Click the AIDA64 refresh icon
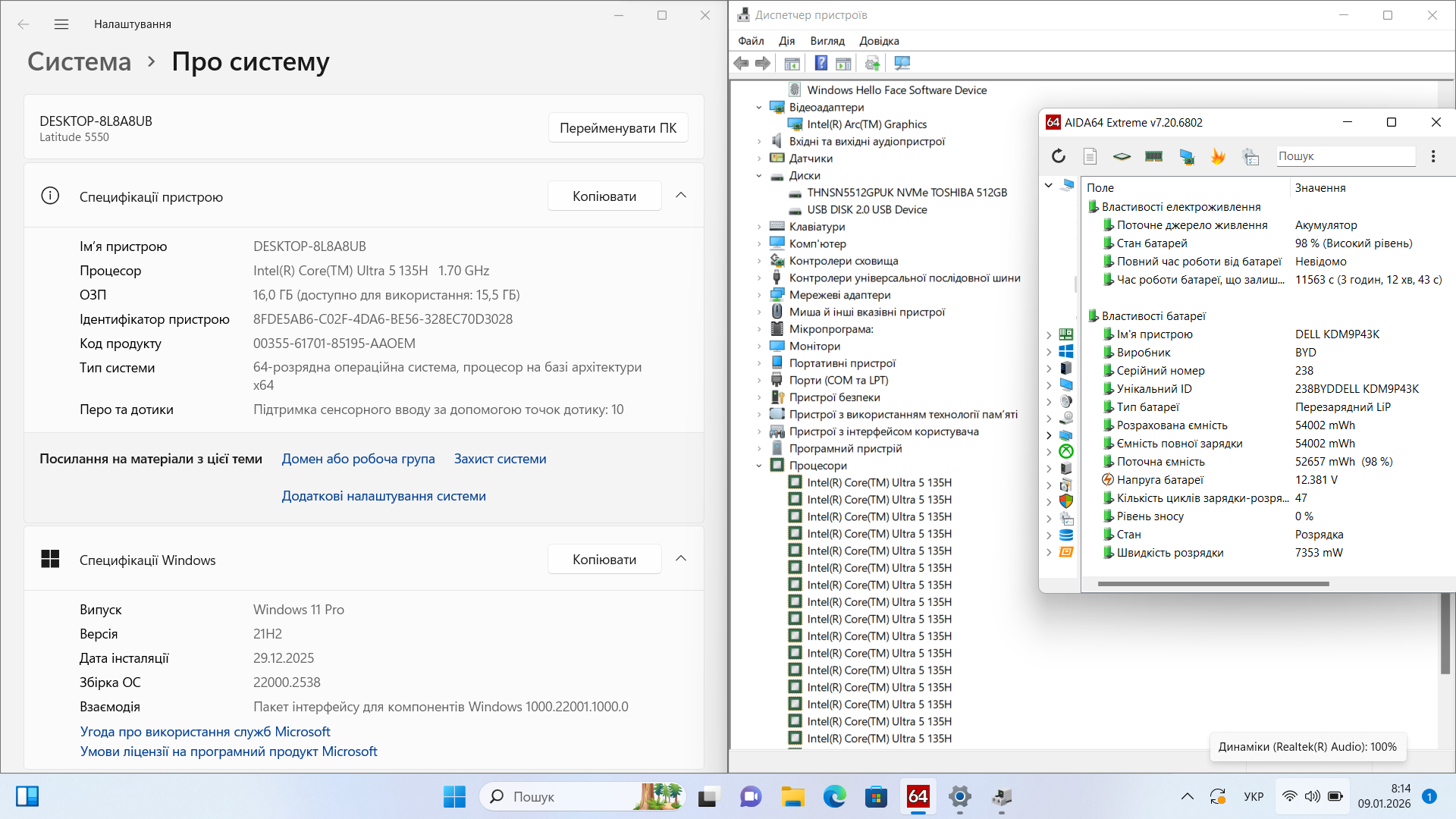1456x819 pixels. pyautogui.click(x=1059, y=156)
